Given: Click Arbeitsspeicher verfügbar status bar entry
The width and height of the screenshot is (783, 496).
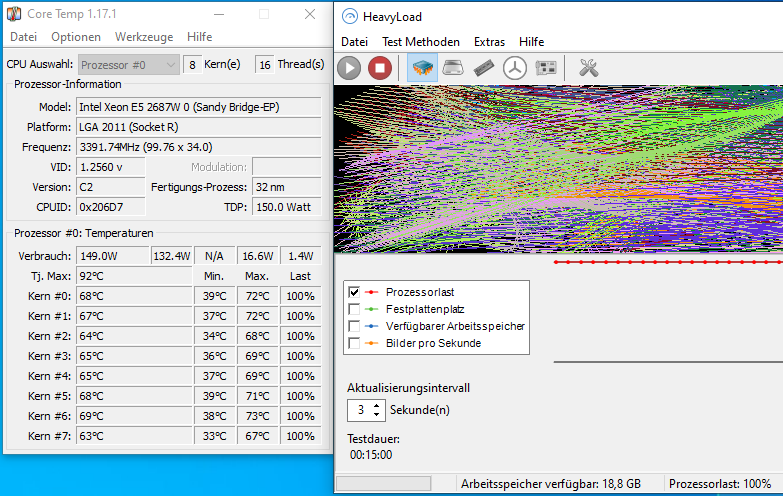Looking at the screenshot, I should 551,484.
